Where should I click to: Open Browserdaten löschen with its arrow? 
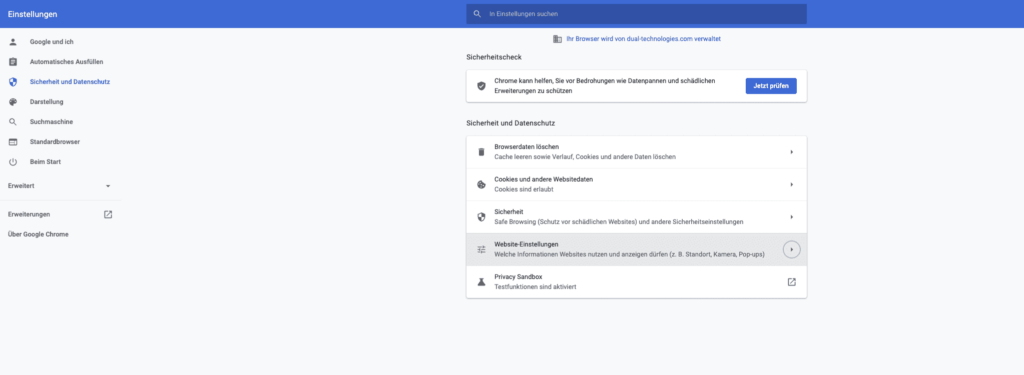click(791, 152)
